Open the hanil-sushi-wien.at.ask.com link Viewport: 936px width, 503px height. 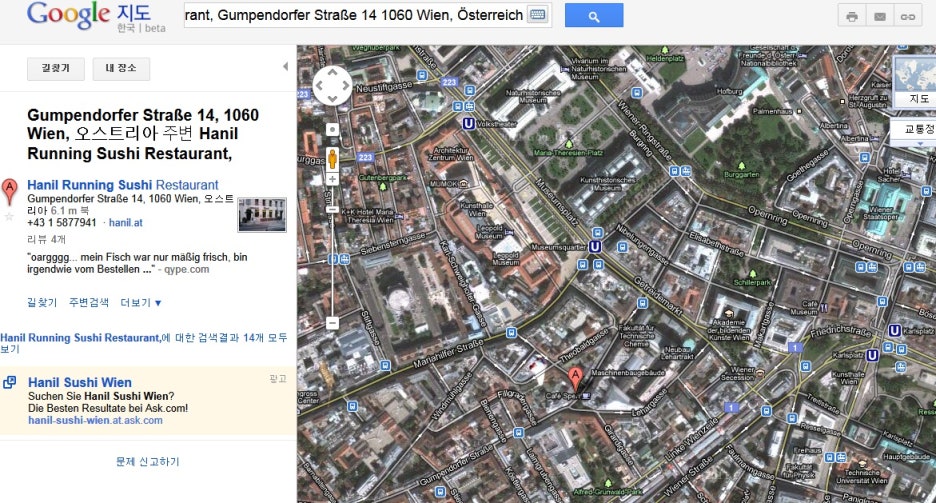(x=96, y=420)
